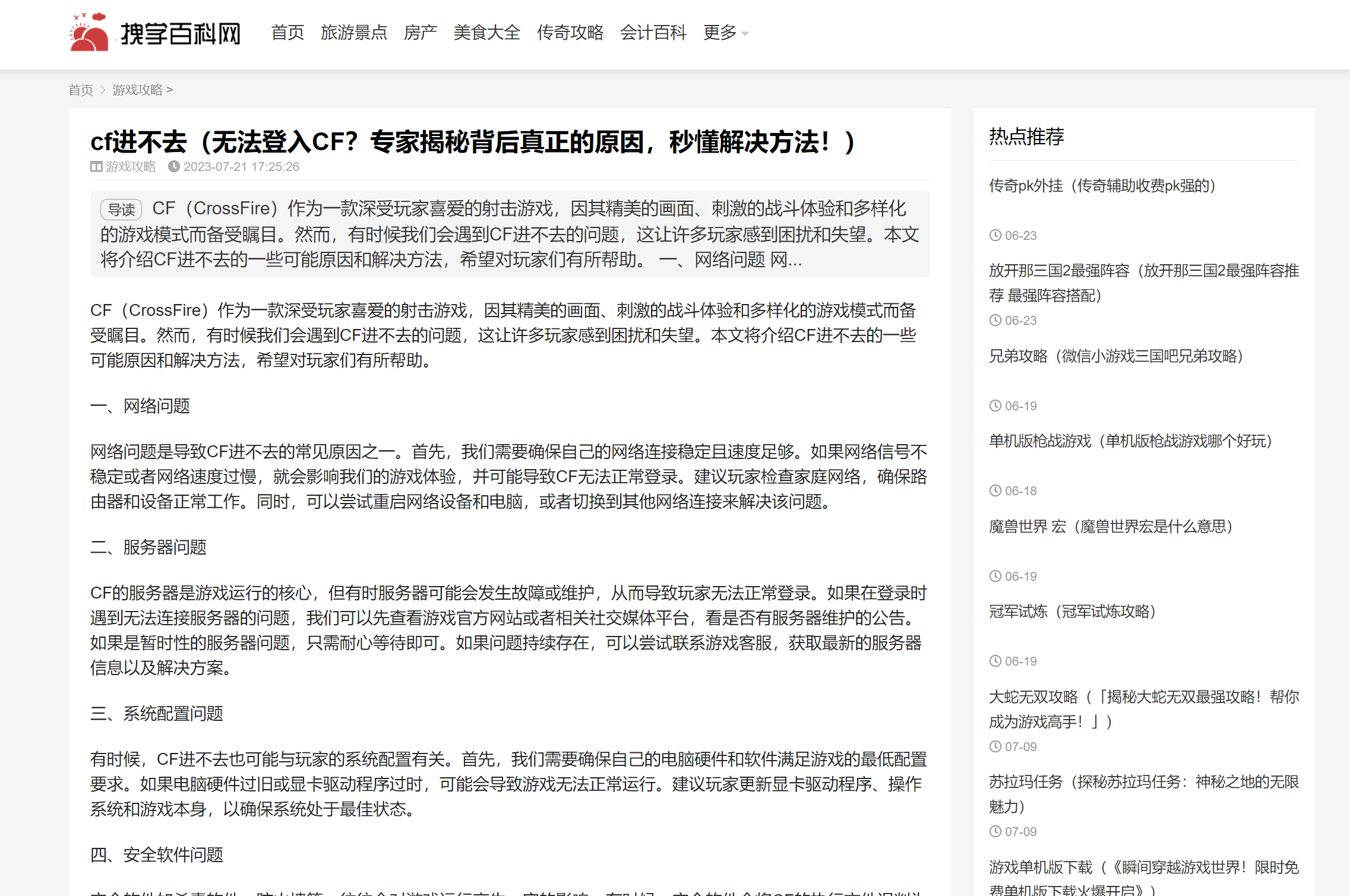This screenshot has height=896, width=1350.
Task: Click clock icon under 单机版枪战游戏 entry
Action: tap(995, 490)
